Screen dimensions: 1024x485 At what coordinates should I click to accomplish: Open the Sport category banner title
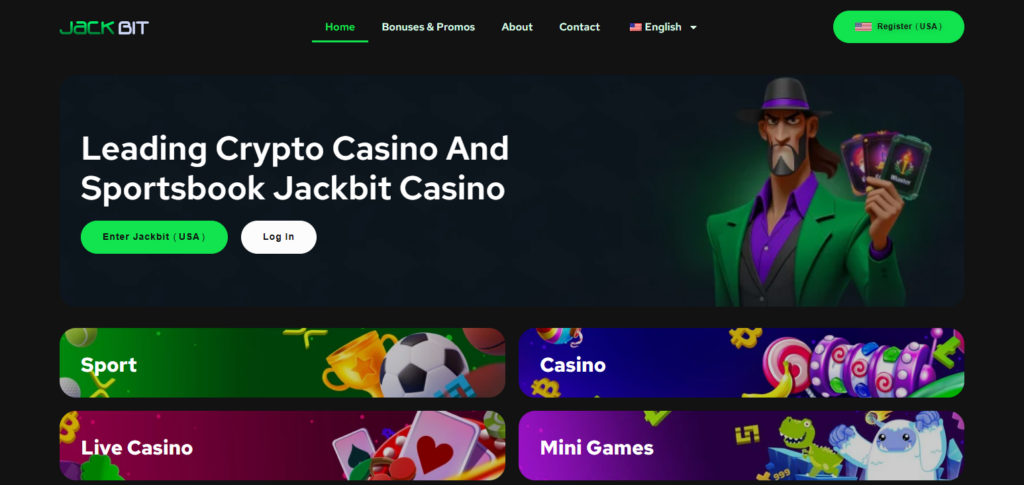tap(109, 365)
